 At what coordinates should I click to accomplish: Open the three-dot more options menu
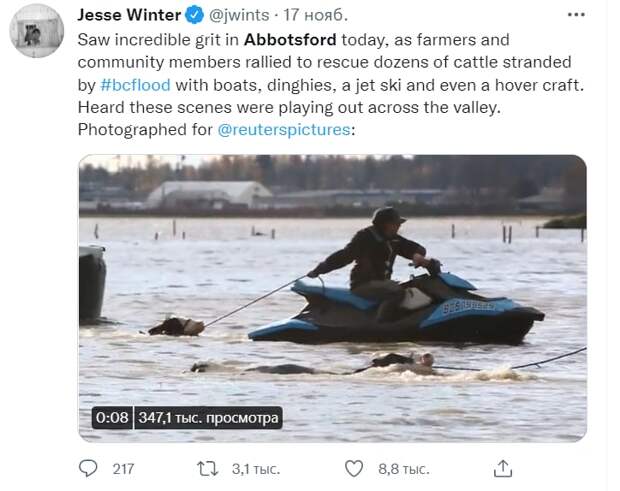(575, 15)
